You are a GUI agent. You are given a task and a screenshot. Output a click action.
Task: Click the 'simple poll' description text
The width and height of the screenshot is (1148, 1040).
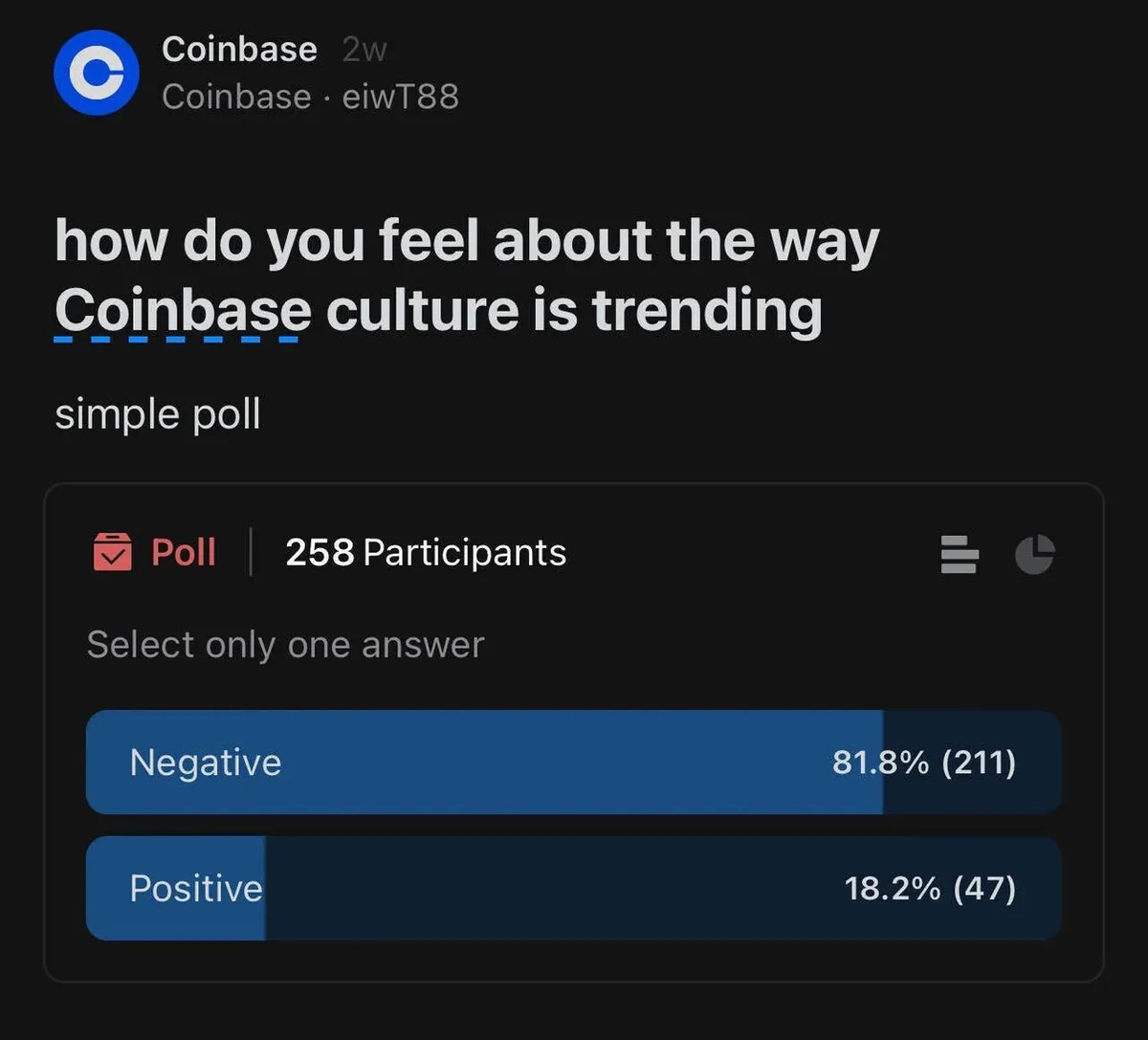158,415
